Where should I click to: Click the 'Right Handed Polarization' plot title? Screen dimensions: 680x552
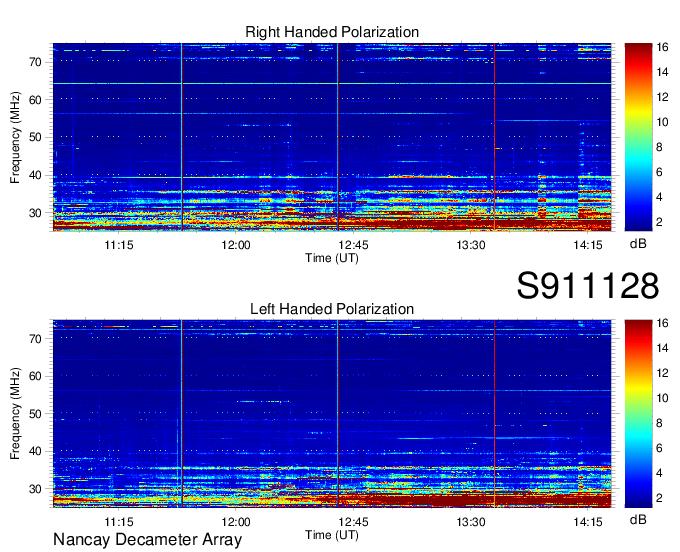coord(332,32)
